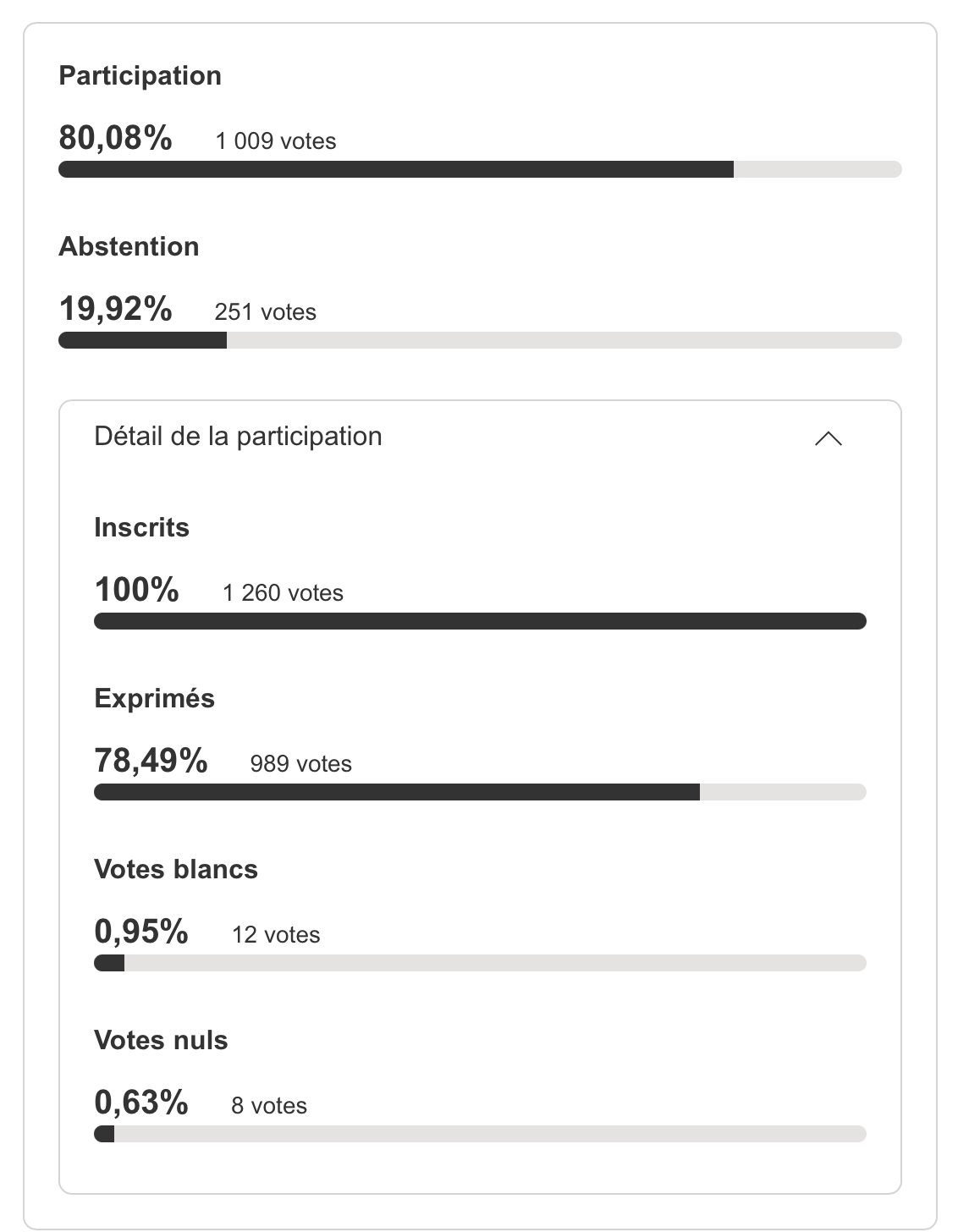Select the 80,08% participation figure
Screen dimensions: 958x1232
coord(116,138)
